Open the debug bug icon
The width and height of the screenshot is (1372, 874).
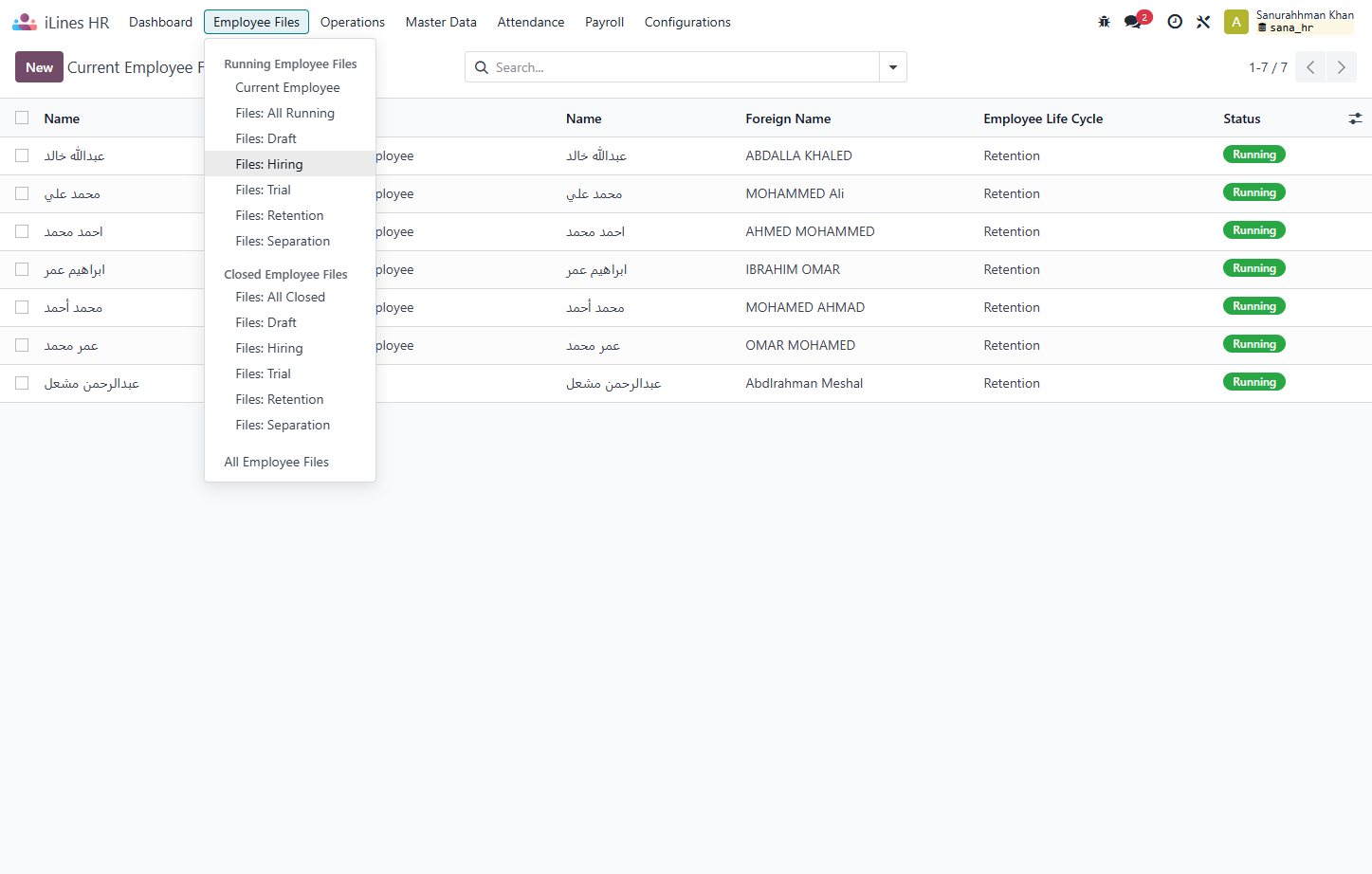pos(1104,22)
